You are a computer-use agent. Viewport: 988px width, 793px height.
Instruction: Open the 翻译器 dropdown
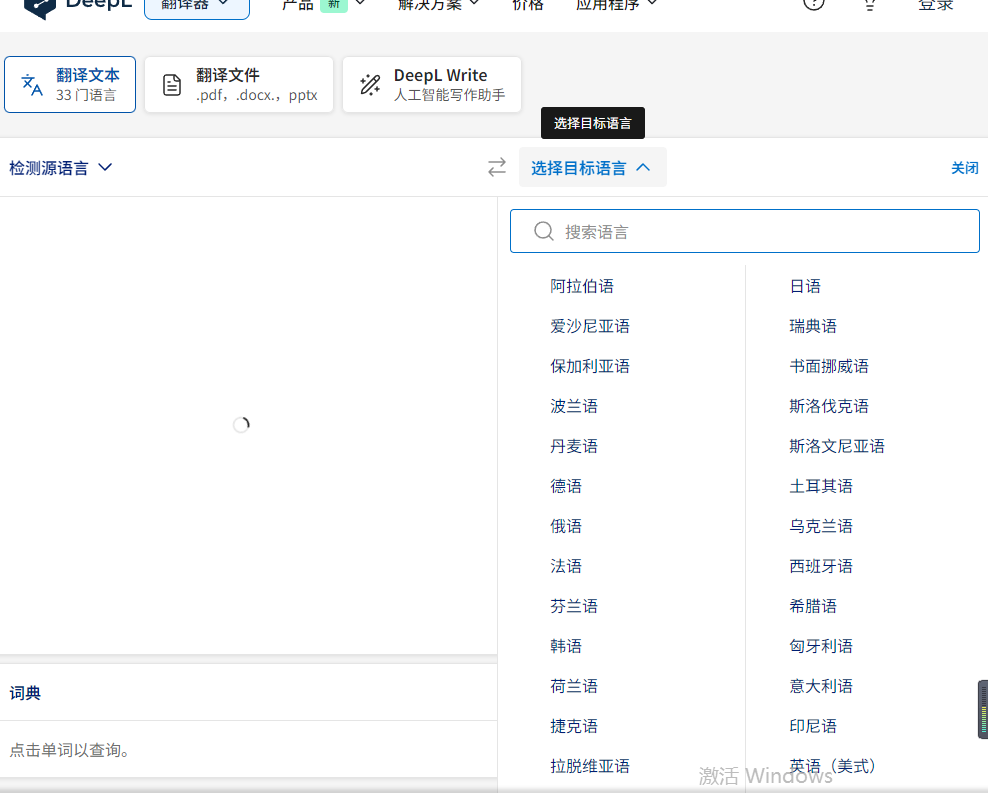(197, 5)
